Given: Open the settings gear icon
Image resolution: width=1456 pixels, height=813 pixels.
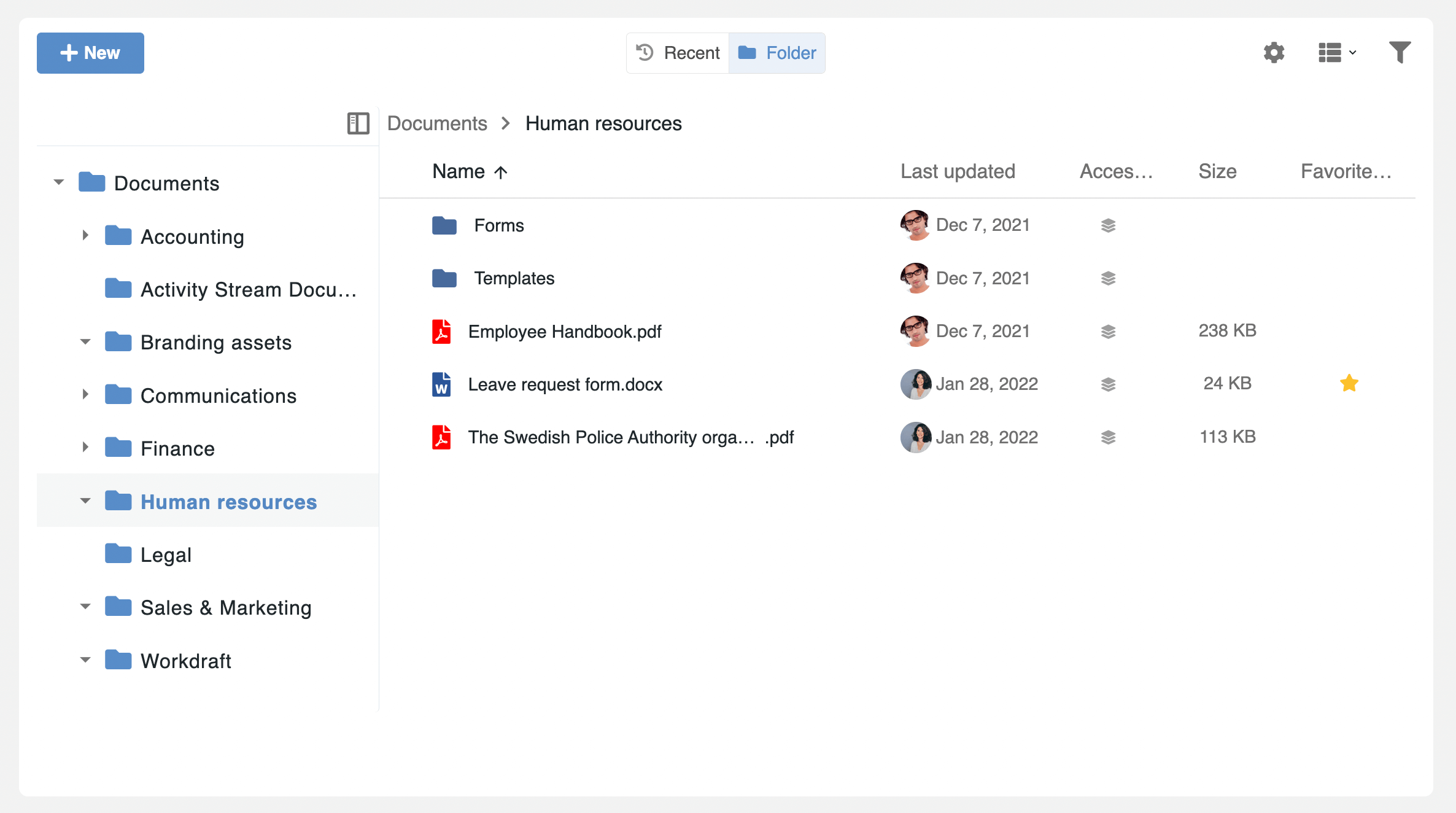Looking at the screenshot, I should coord(1274,53).
